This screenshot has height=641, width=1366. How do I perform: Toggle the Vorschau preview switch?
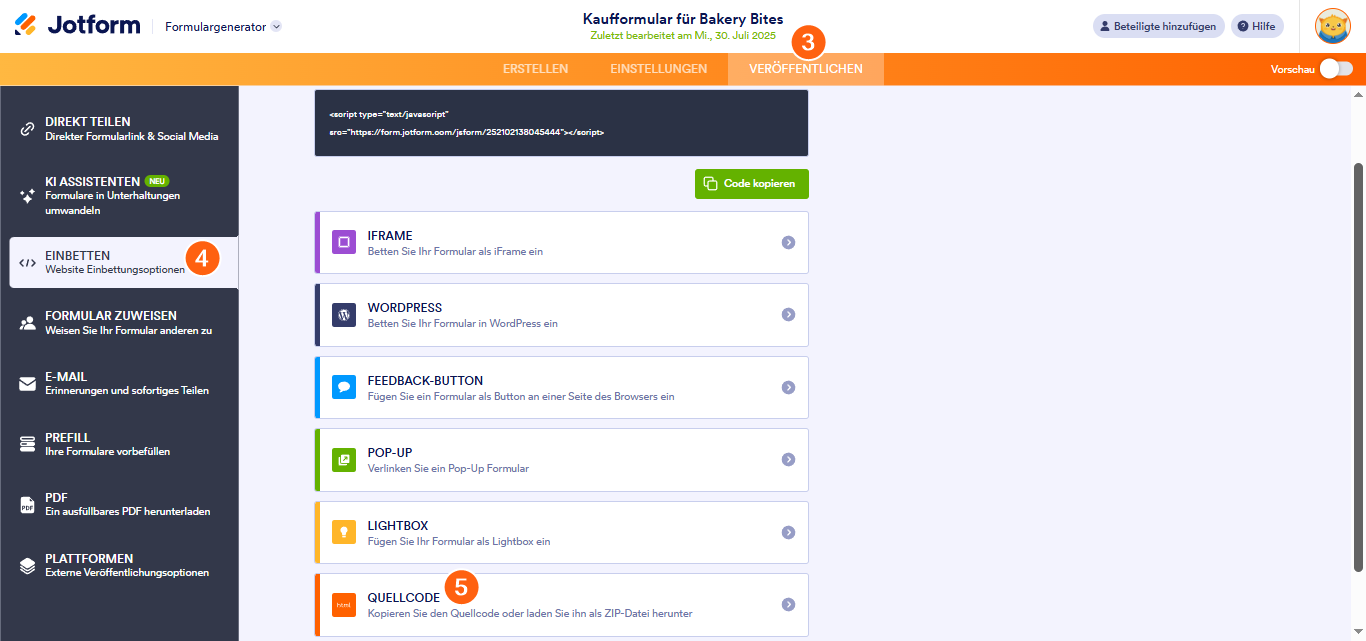[x=1336, y=69]
